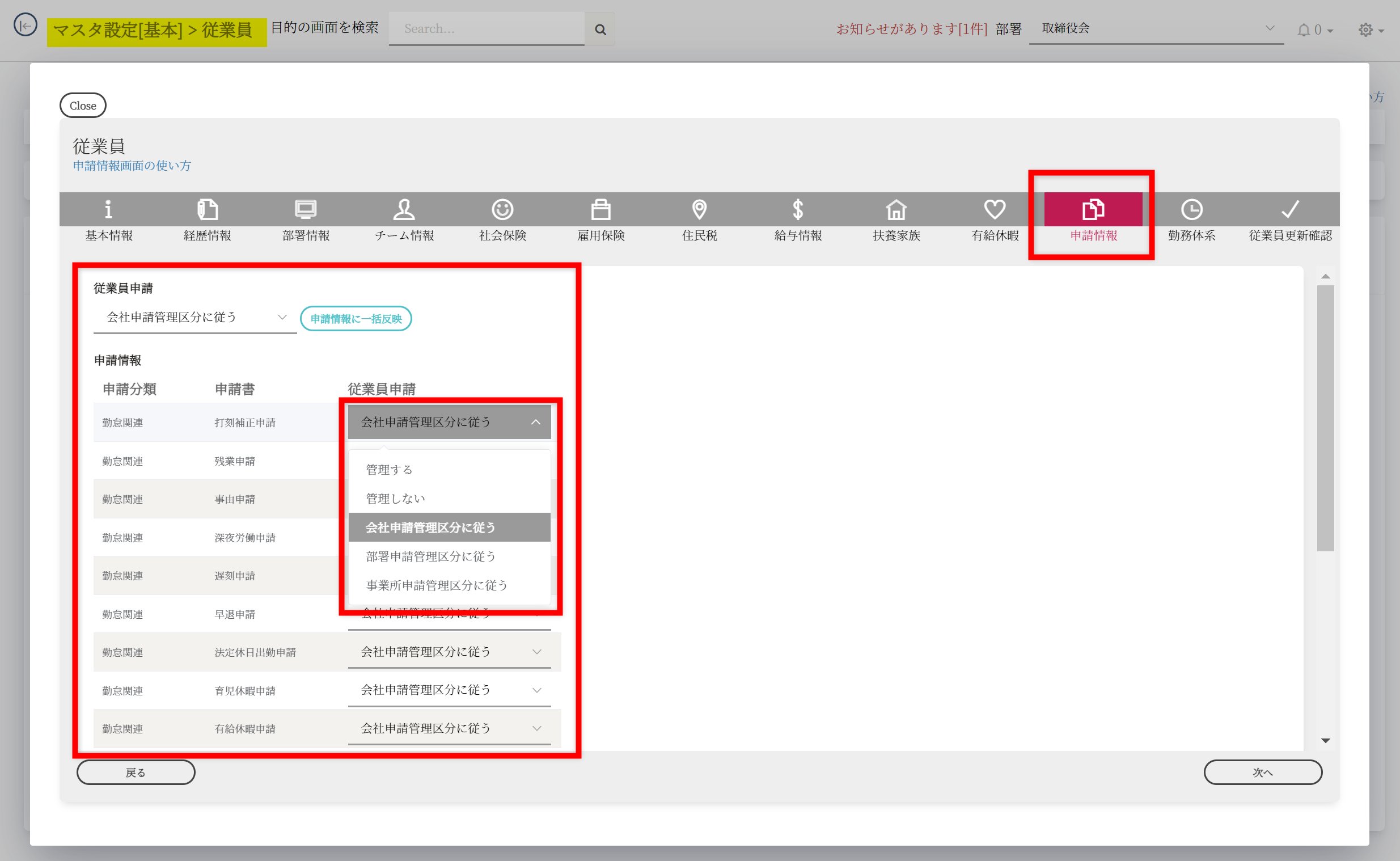Screen dimensions: 1400x861
Task: Click the vertical scrollbar thumb
Action: pyautogui.click(x=1326, y=418)
